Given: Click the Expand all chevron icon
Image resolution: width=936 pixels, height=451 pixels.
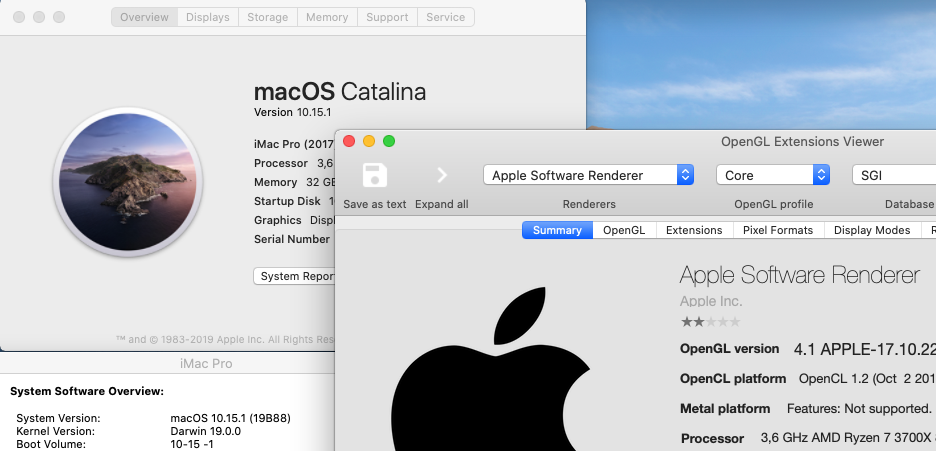Looking at the screenshot, I should tap(442, 175).
